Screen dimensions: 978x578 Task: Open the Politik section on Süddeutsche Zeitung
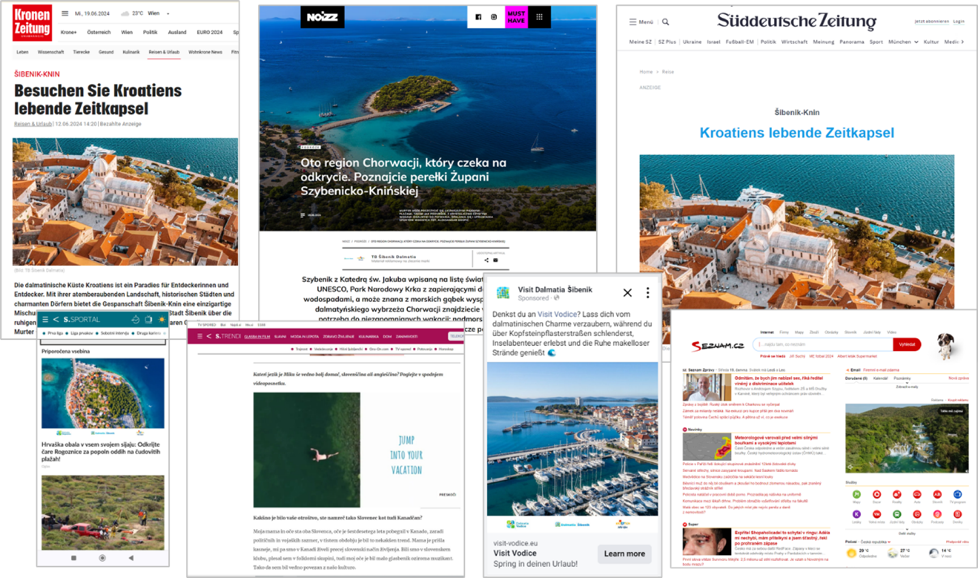pos(768,42)
